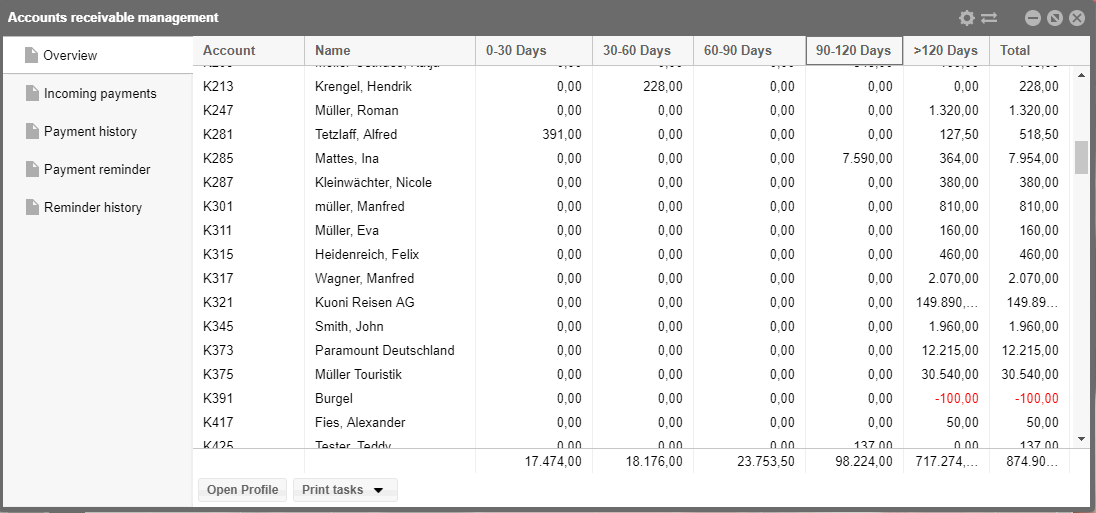
Task: Select row Krengel, Hendrik
Action: (631, 87)
